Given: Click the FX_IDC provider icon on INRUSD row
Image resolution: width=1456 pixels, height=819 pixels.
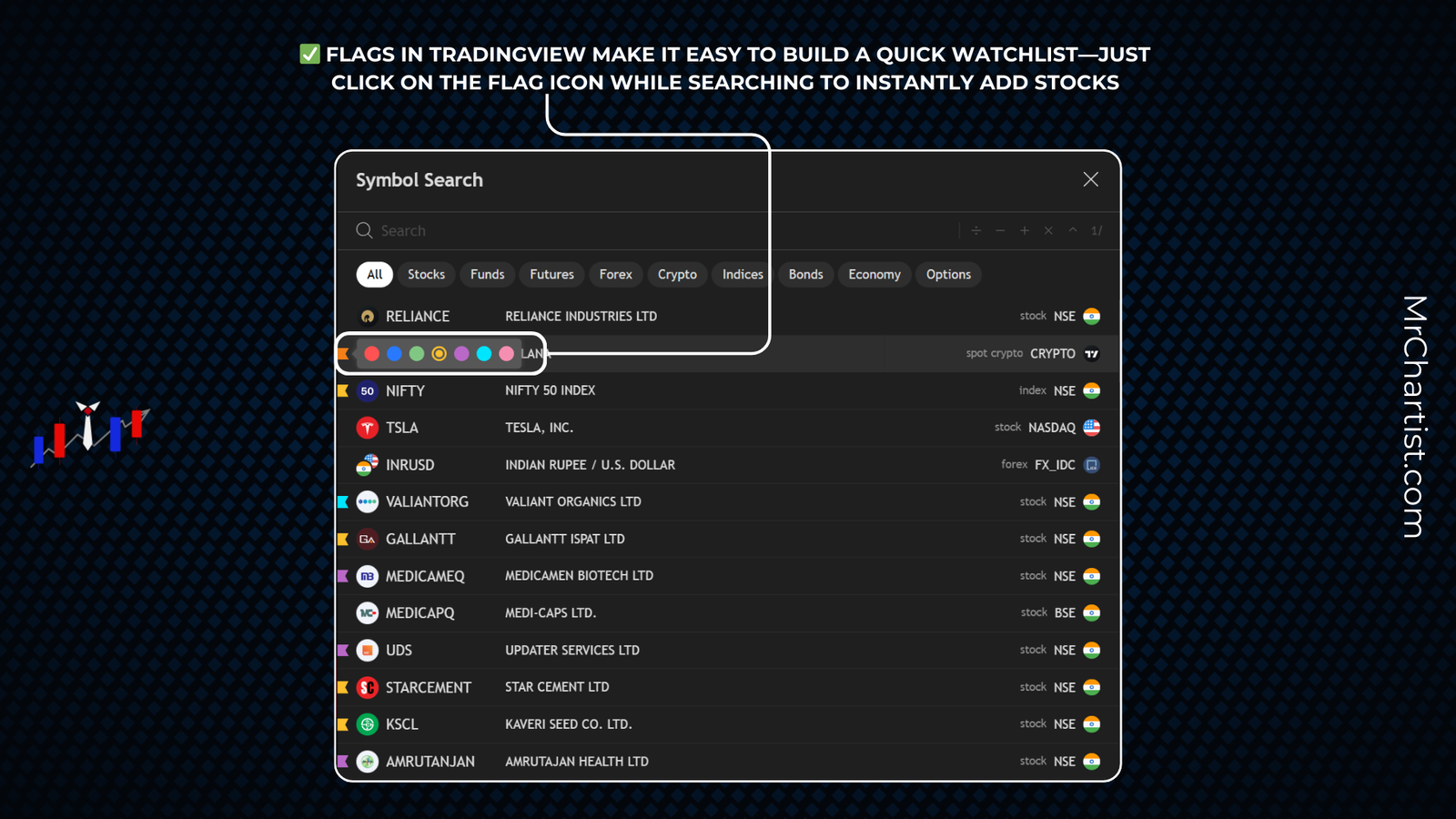Looking at the screenshot, I should click(1092, 465).
